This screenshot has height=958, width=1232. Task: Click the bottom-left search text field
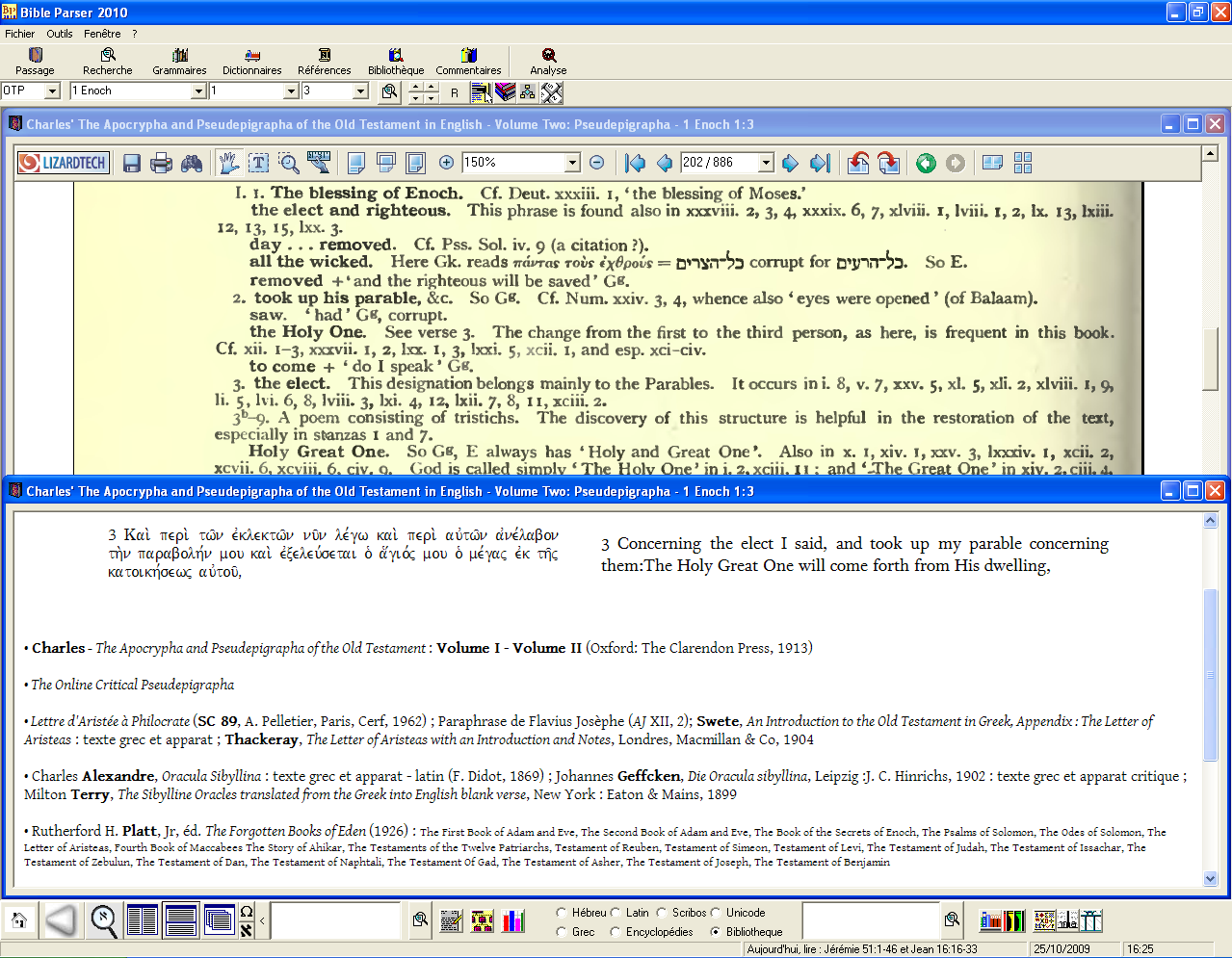point(335,920)
